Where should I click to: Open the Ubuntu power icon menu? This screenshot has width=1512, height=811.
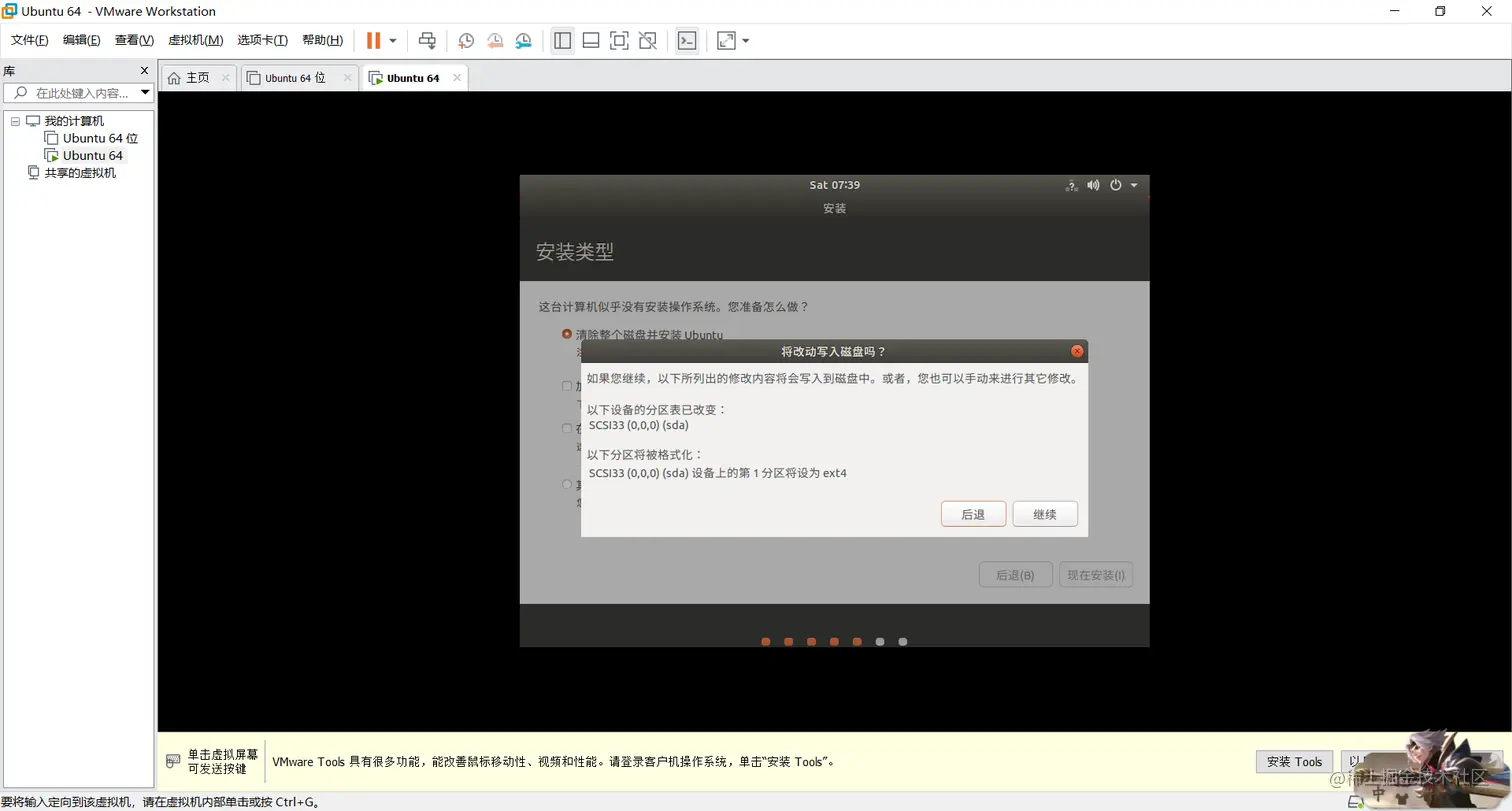[1116, 185]
